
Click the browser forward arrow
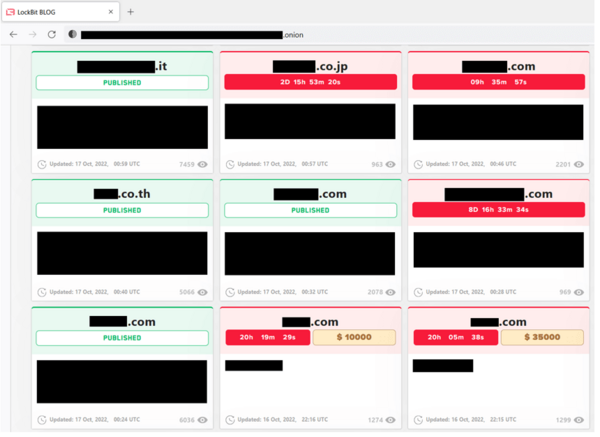click(33, 34)
